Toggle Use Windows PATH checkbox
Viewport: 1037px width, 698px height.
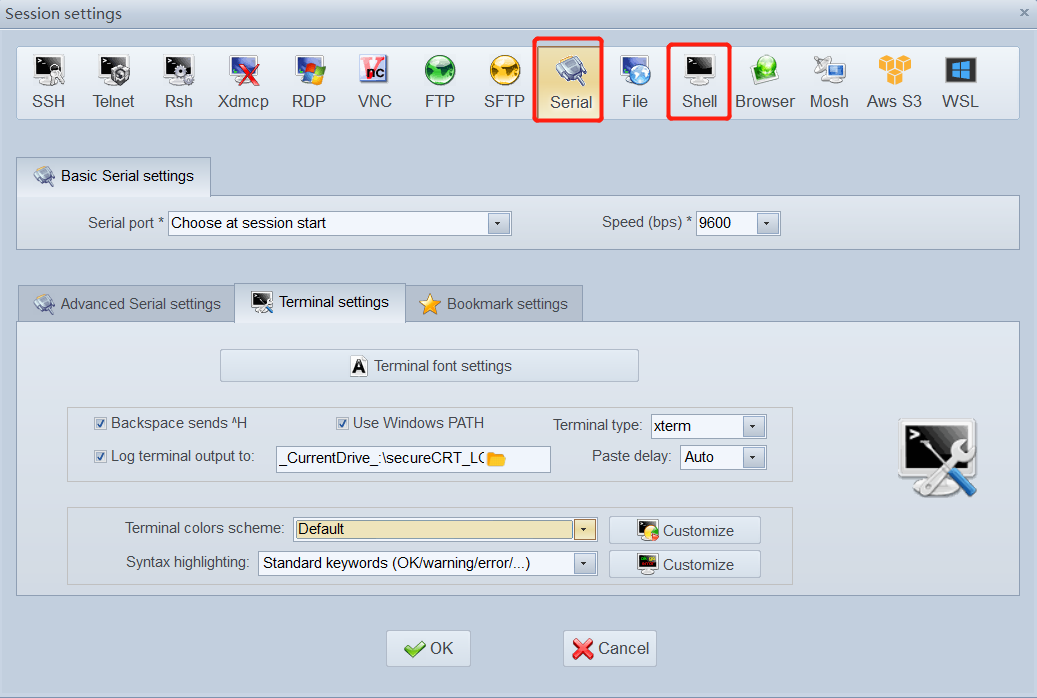(342, 423)
